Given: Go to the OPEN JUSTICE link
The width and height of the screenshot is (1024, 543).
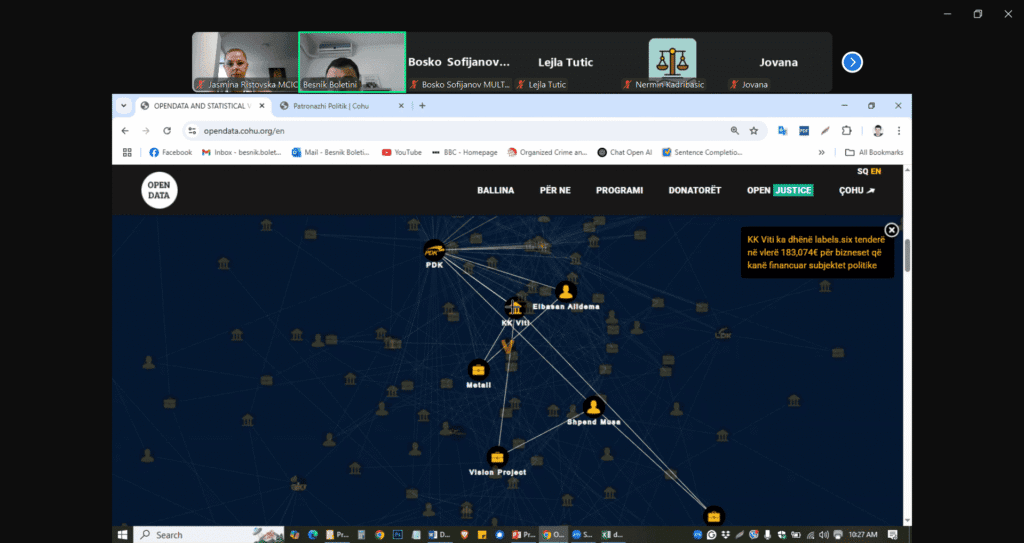Looking at the screenshot, I should 779,190.
